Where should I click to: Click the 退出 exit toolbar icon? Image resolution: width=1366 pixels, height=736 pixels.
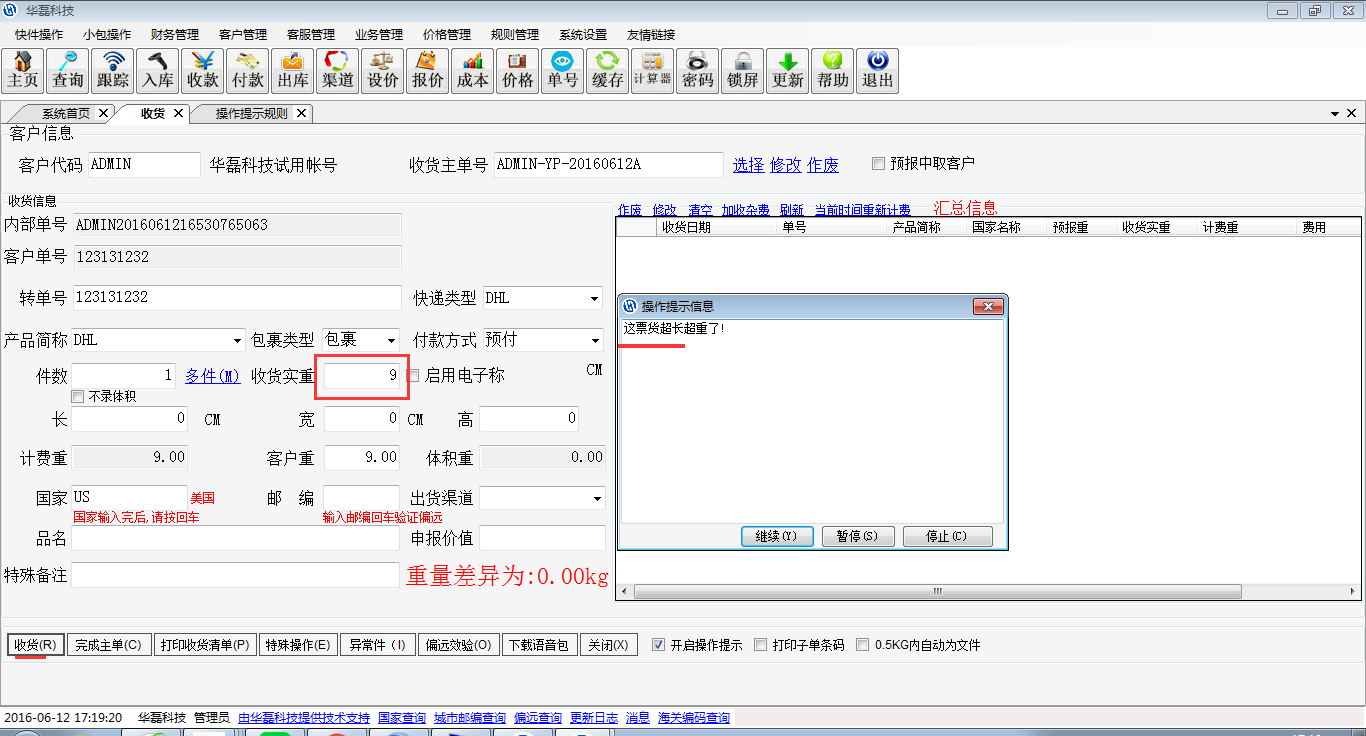(x=877, y=71)
